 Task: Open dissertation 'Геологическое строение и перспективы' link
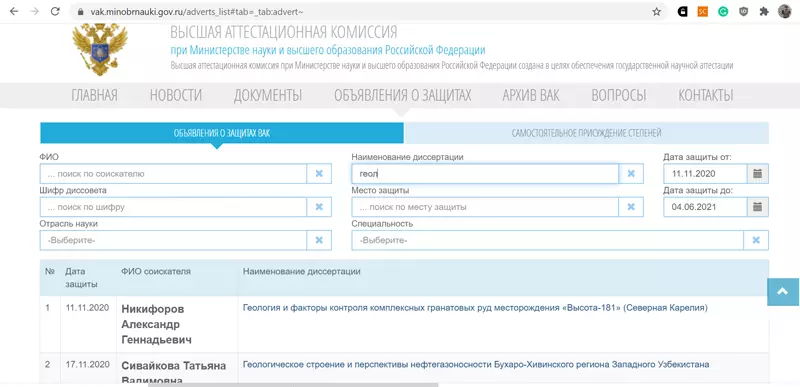(476, 365)
